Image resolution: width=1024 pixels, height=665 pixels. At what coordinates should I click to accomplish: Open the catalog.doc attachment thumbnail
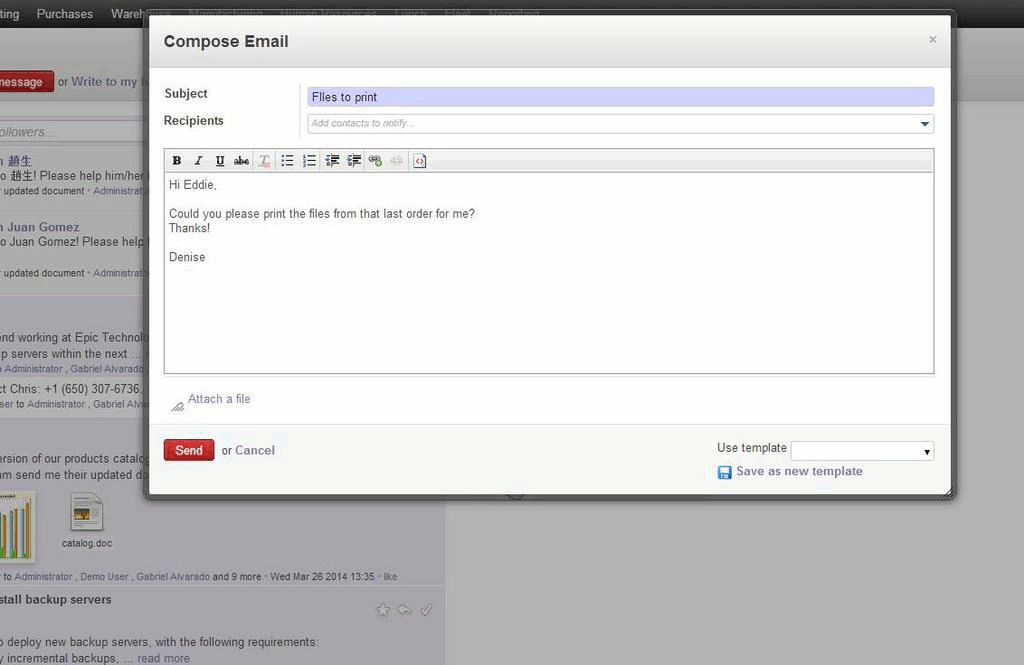(x=87, y=514)
